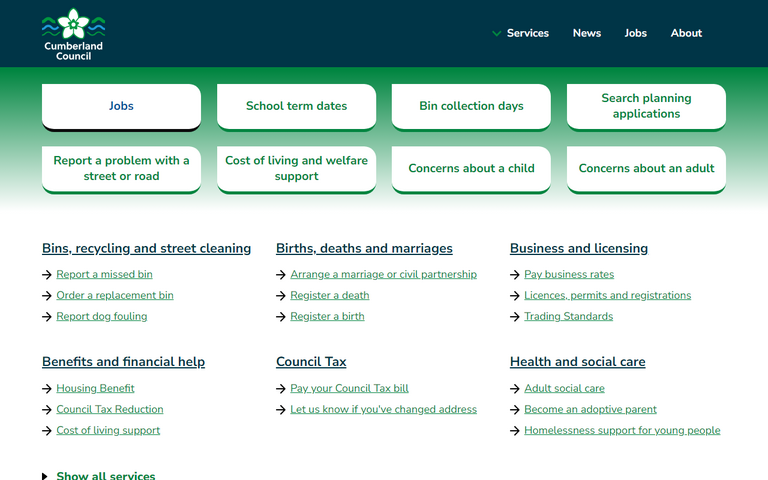Click Report a problem with street tile
The height and width of the screenshot is (480, 768).
click(121, 168)
